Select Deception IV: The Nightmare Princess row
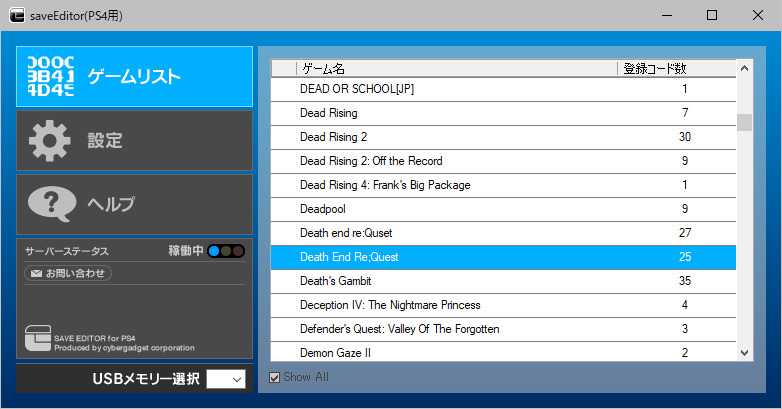Image resolution: width=782 pixels, height=409 pixels. pos(390,305)
